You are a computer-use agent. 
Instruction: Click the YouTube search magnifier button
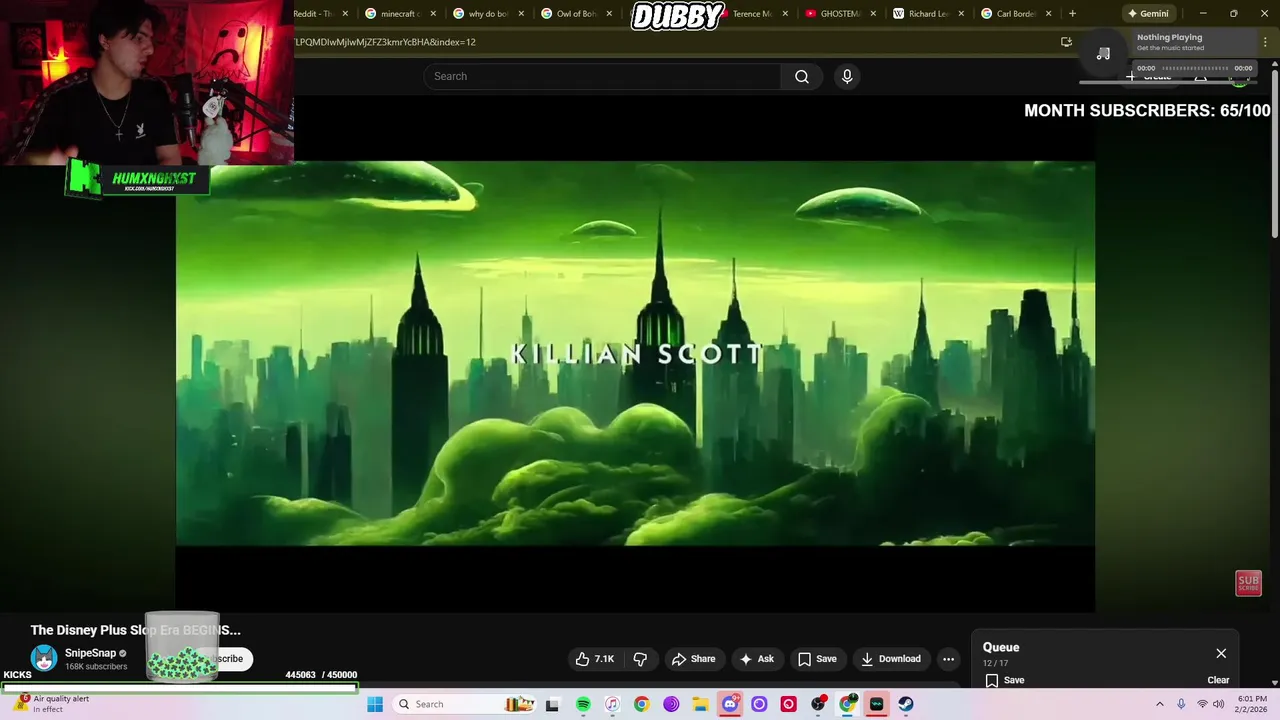802,76
